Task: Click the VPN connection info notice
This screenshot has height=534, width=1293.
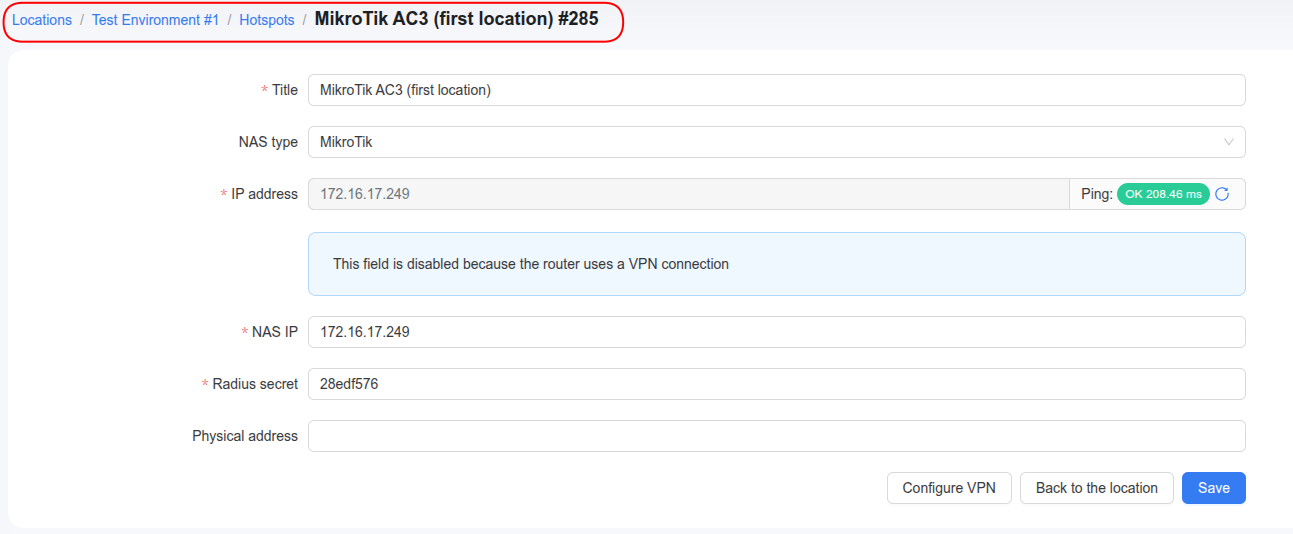Action: [776, 264]
